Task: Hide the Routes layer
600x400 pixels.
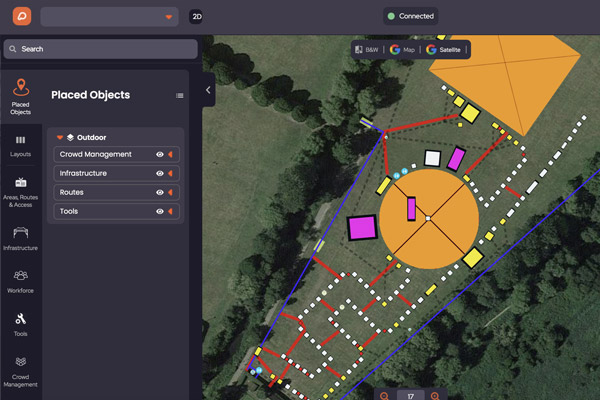Action: (160, 192)
